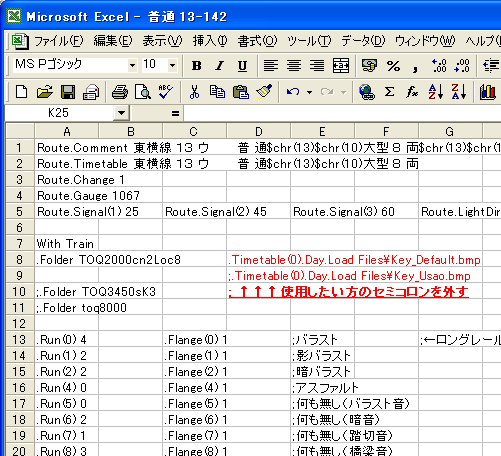Viewport: 501px width, 456px height.
Task: Open the 書式(O) menu
Action: [257, 41]
